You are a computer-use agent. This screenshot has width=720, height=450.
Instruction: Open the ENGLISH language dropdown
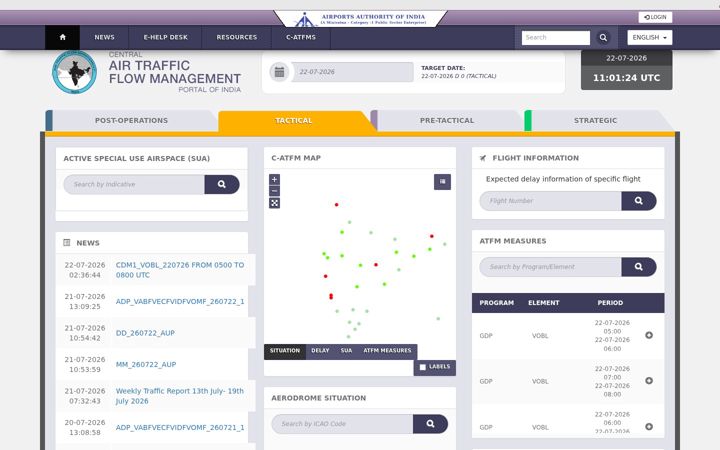650,38
